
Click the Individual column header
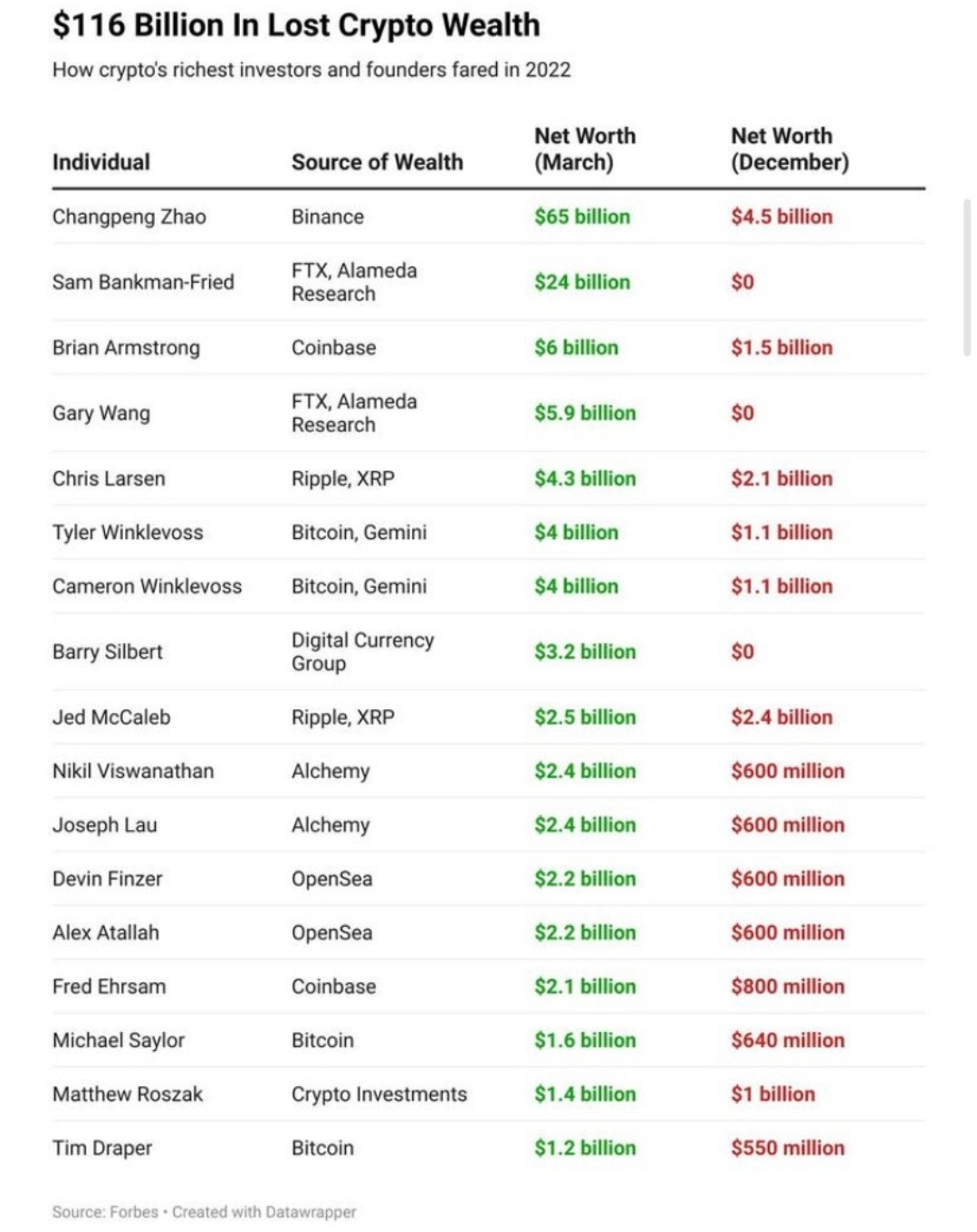(101, 162)
